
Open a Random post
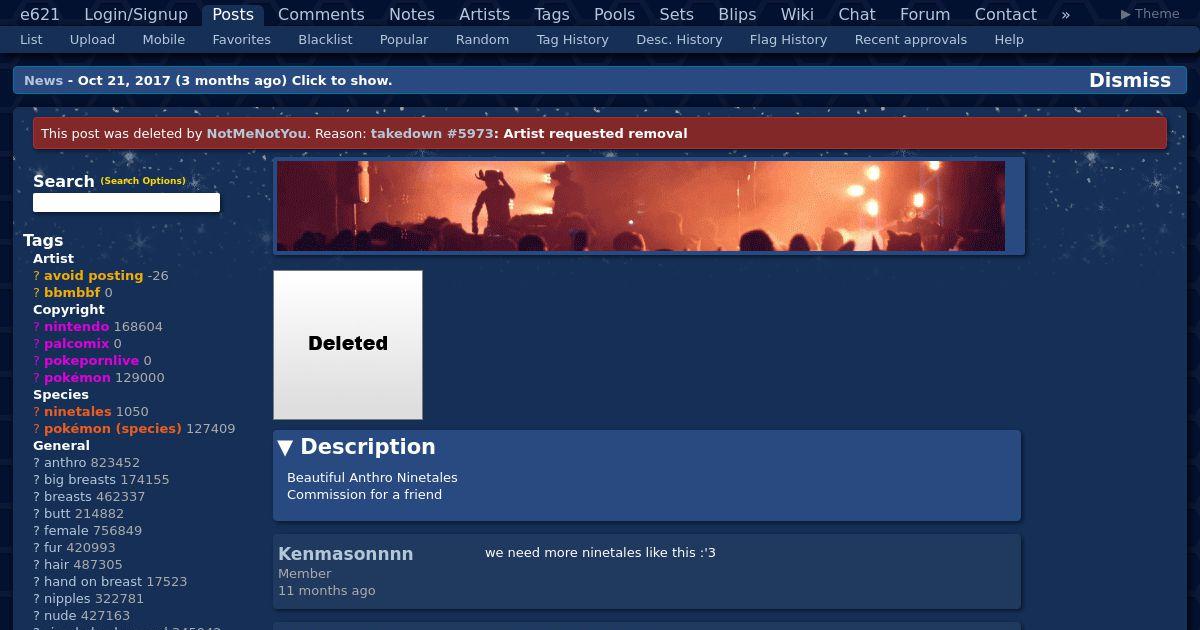tap(482, 40)
